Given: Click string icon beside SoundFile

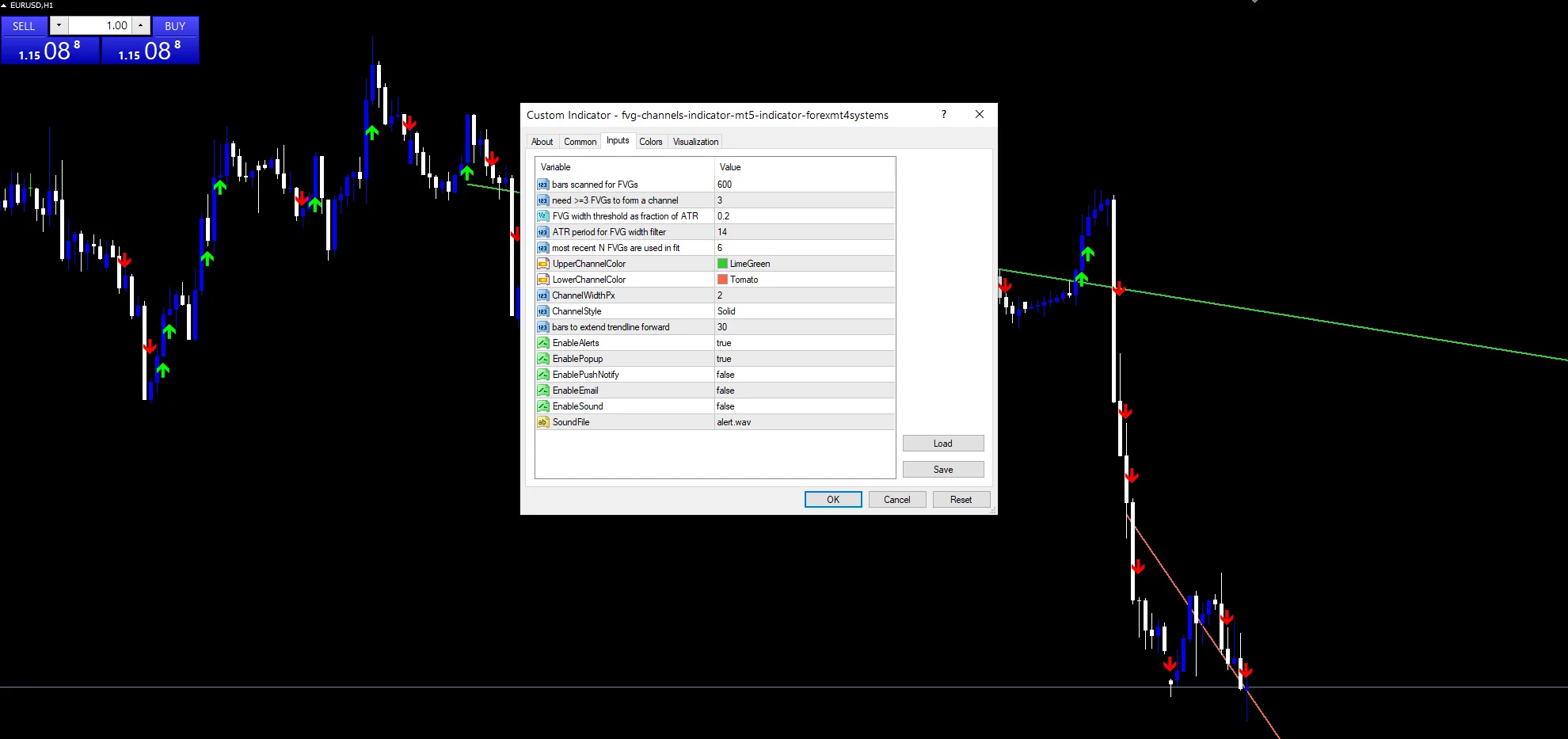Looking at the screenshot, I should [x=542, y=422].
